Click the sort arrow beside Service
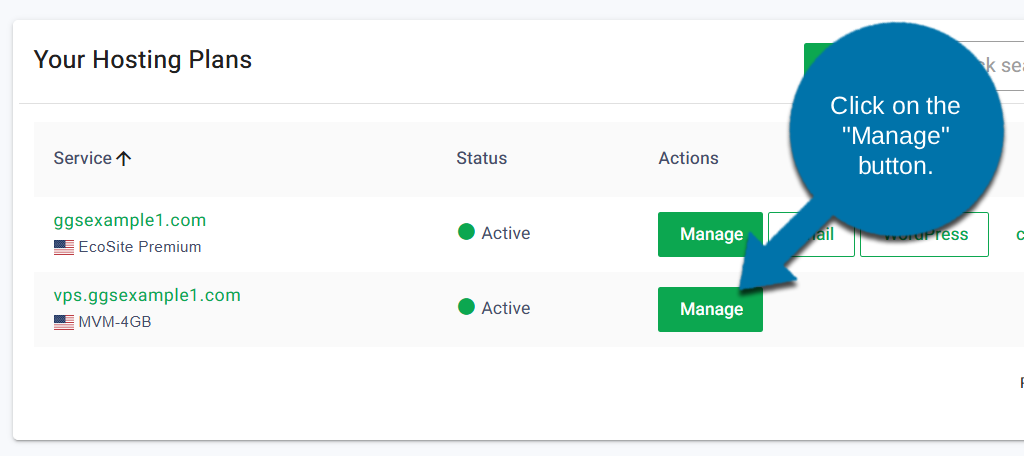The width and height of the screenshot is (1024, 456). (124, 159)
